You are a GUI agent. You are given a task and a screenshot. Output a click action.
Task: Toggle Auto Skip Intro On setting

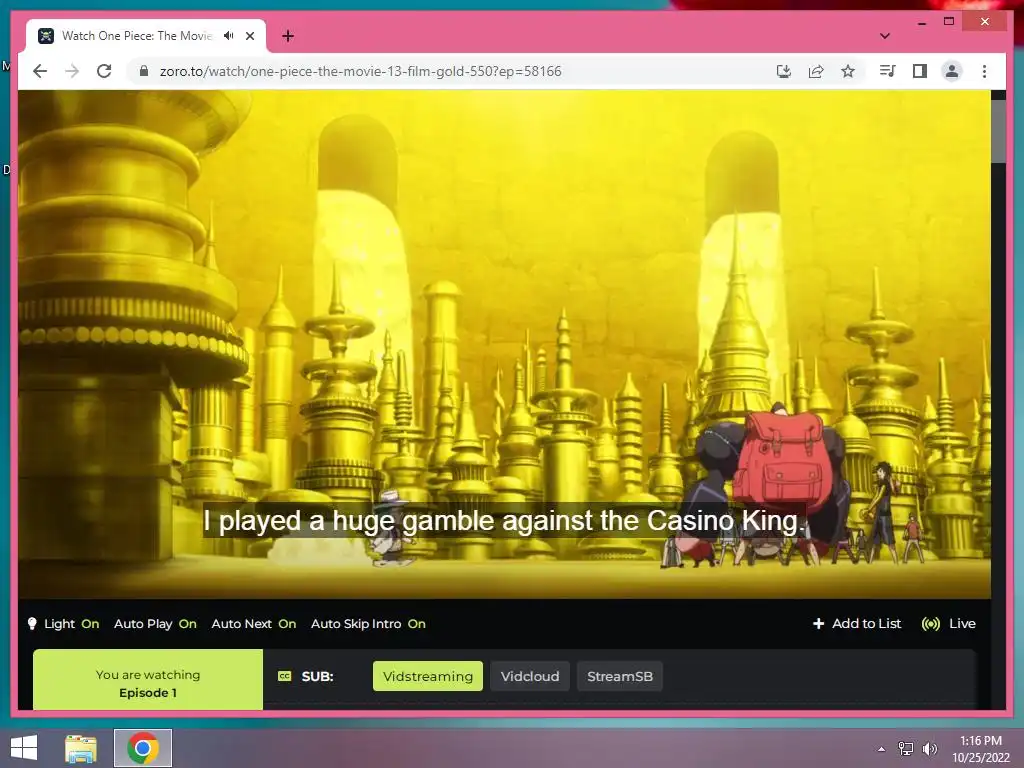click(x=368, y=624)
